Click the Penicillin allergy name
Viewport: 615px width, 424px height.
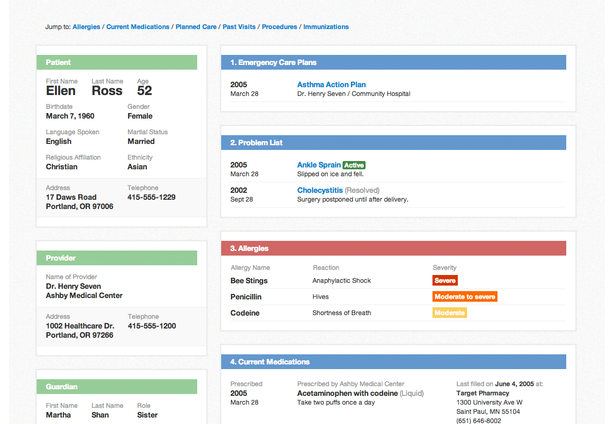tap(246, 297)
